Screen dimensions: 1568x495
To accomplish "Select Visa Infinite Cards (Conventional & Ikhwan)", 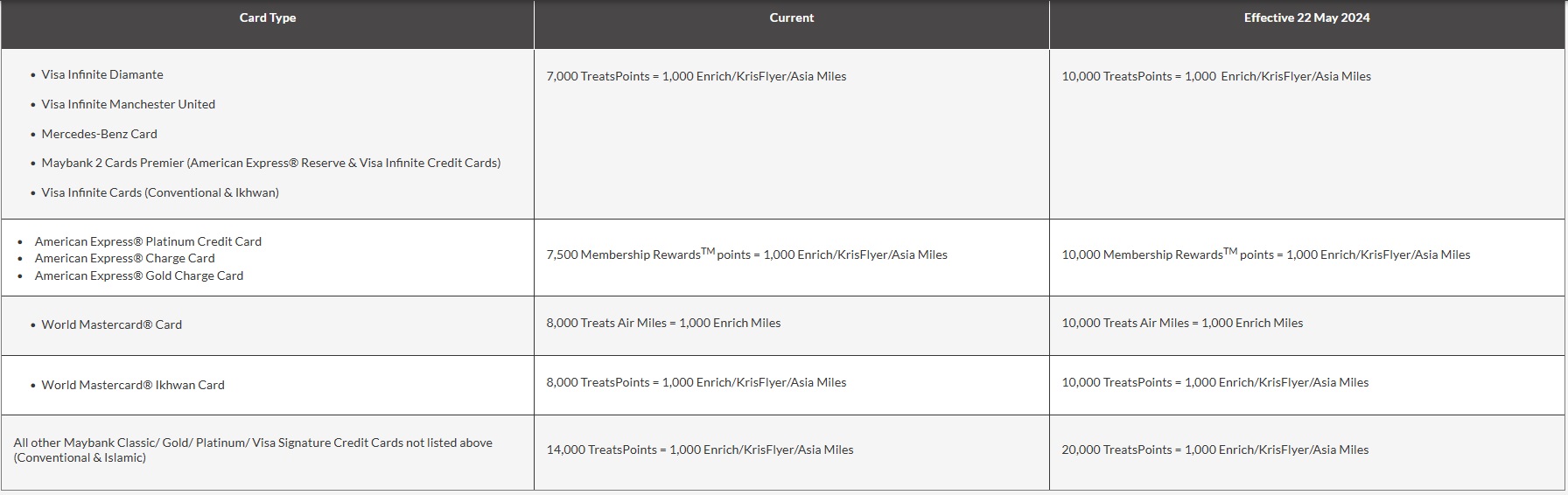I will pyautogui.click(x=160, y=192).
